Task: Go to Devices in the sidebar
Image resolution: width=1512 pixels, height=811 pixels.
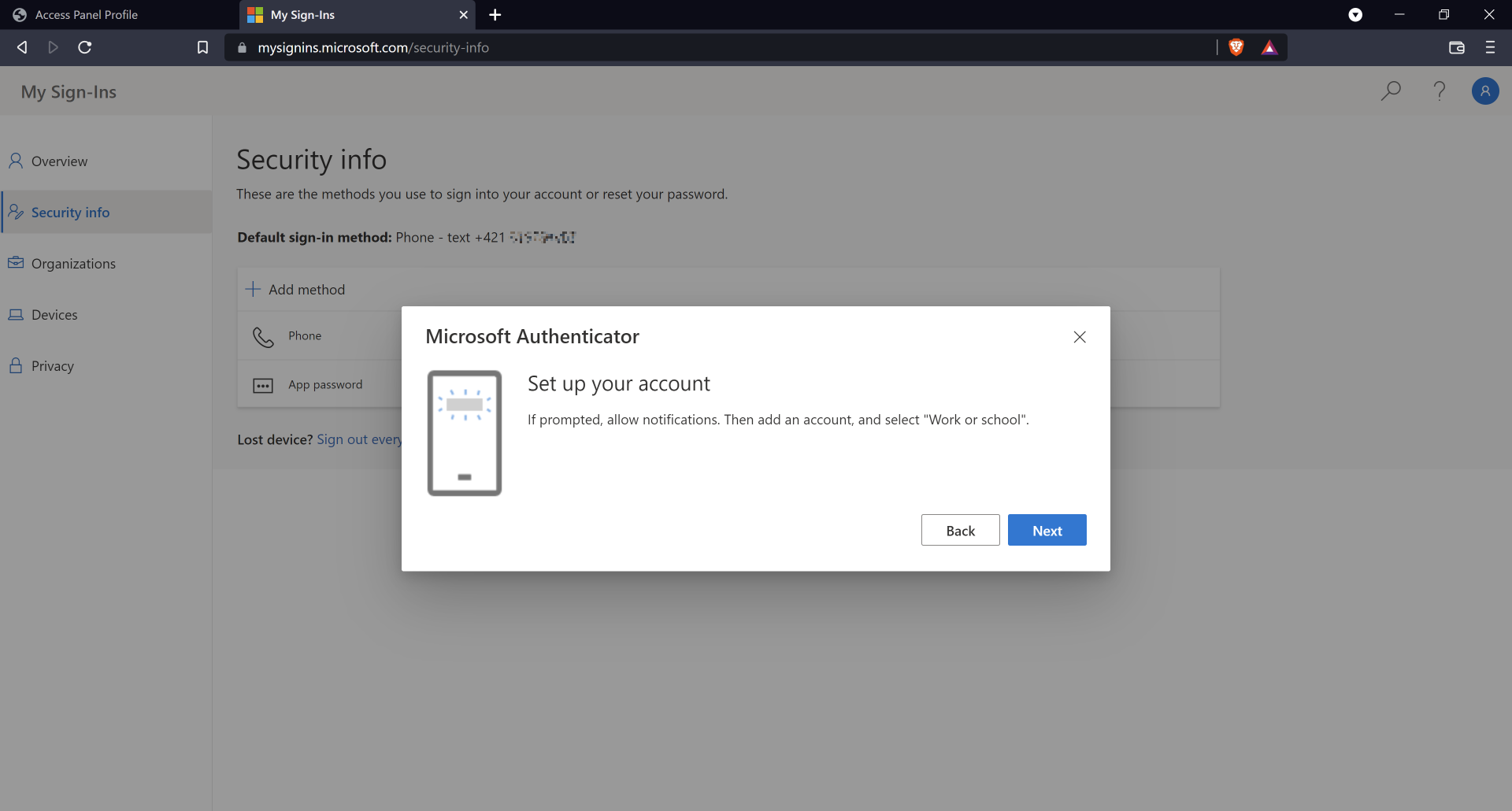Action: tap(54, 315)
